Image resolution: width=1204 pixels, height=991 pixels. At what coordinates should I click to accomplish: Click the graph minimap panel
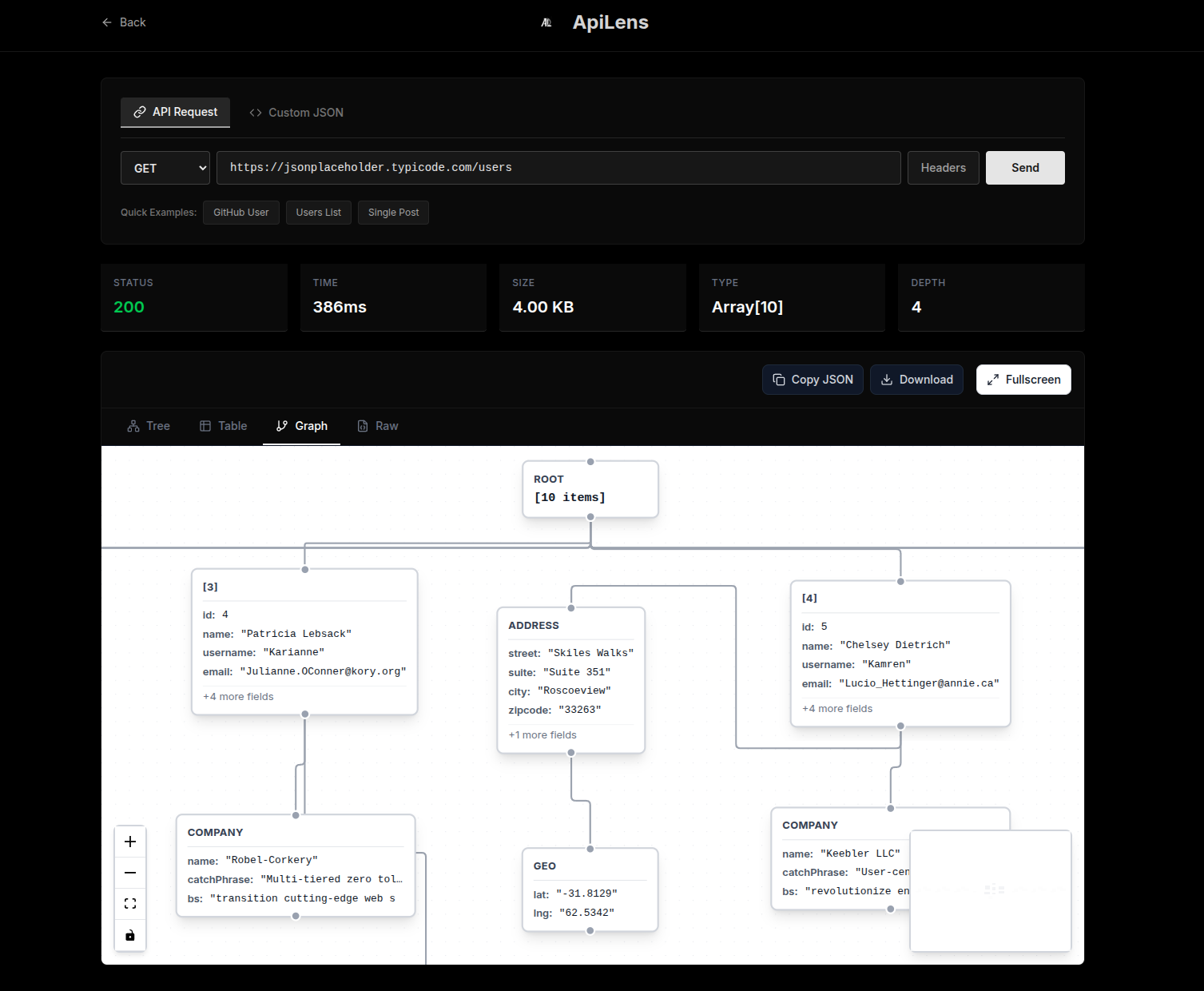tap(990, 890)
